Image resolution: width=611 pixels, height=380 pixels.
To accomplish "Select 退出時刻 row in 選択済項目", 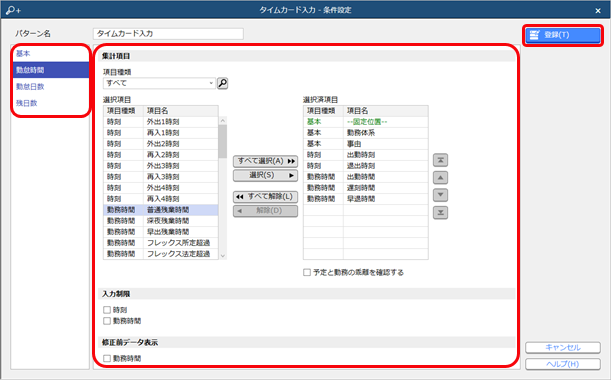I will click(366, 166).
